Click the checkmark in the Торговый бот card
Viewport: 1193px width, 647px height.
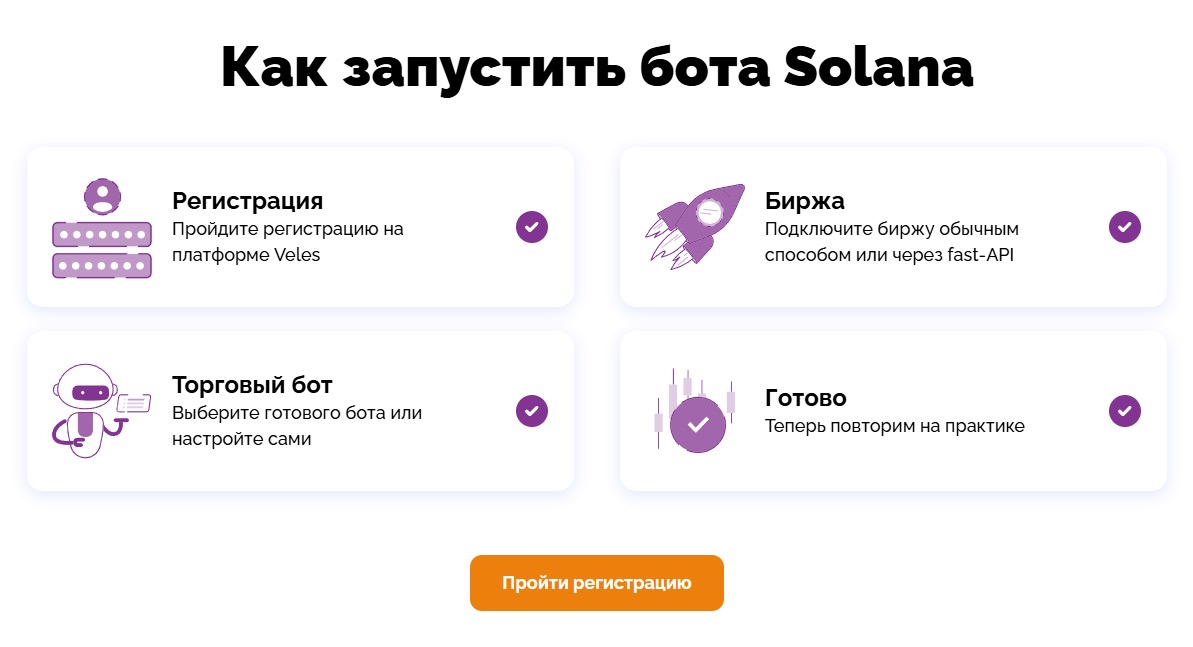(532, 411)
